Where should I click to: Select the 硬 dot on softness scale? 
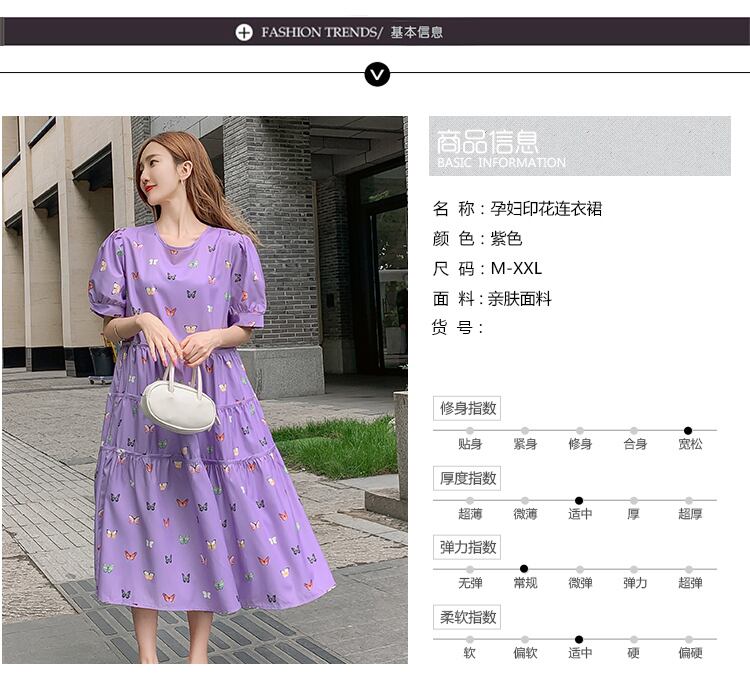pyautogui.click(x=634, y=639)
